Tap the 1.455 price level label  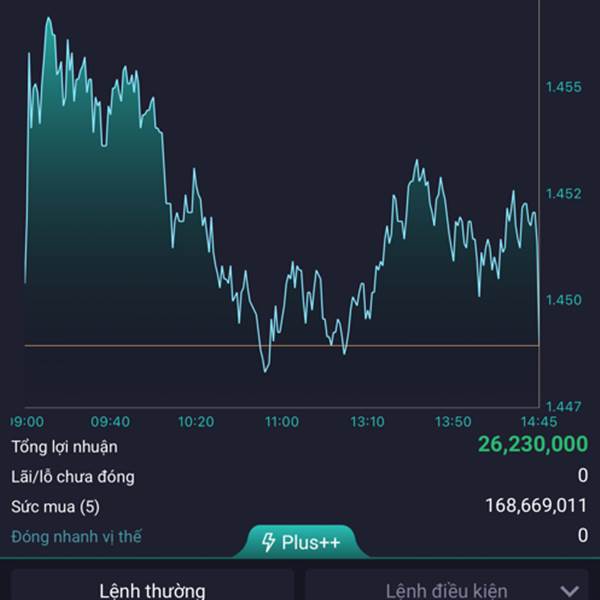564,87
